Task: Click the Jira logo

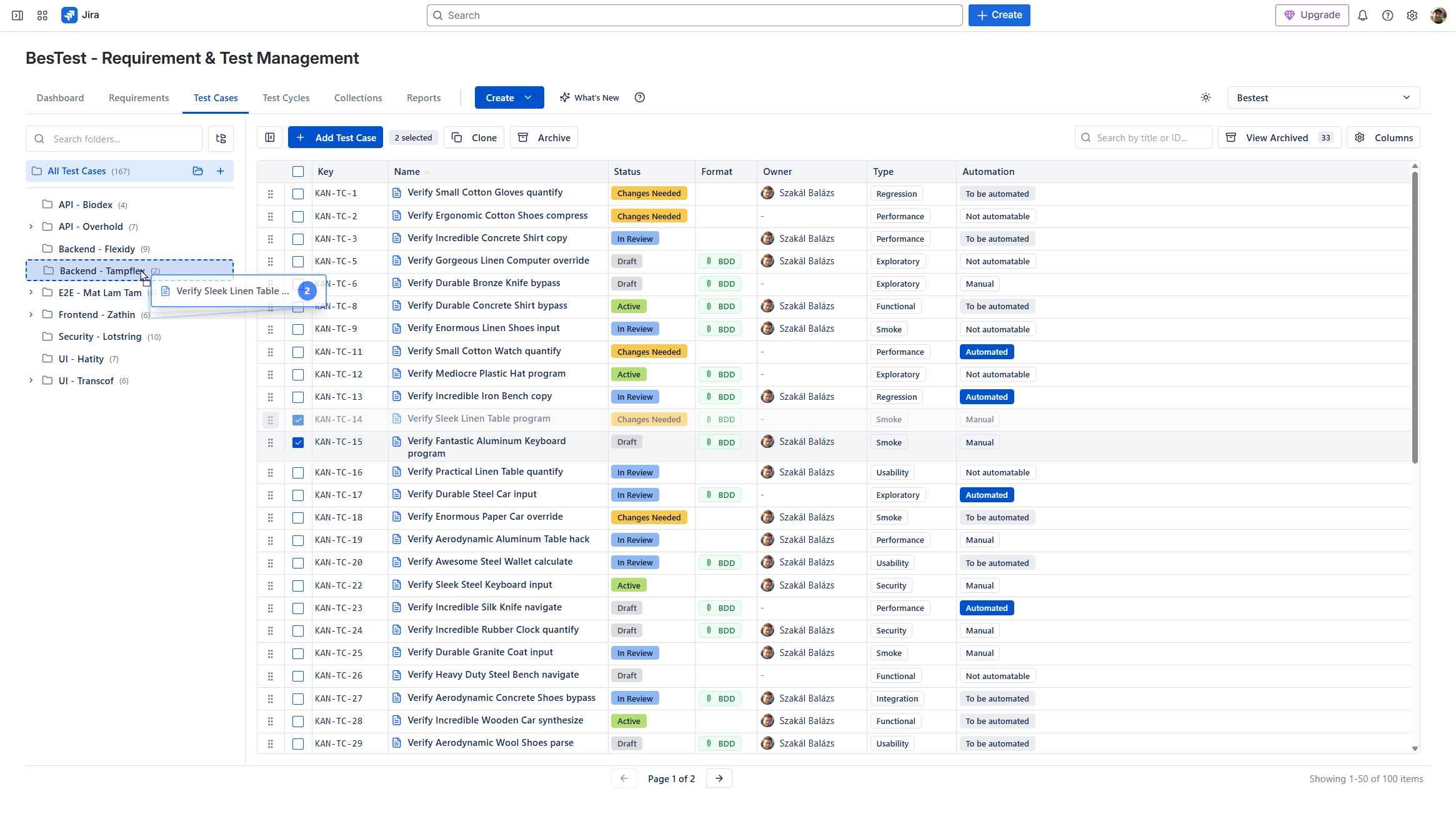Action: pos(69,14)
